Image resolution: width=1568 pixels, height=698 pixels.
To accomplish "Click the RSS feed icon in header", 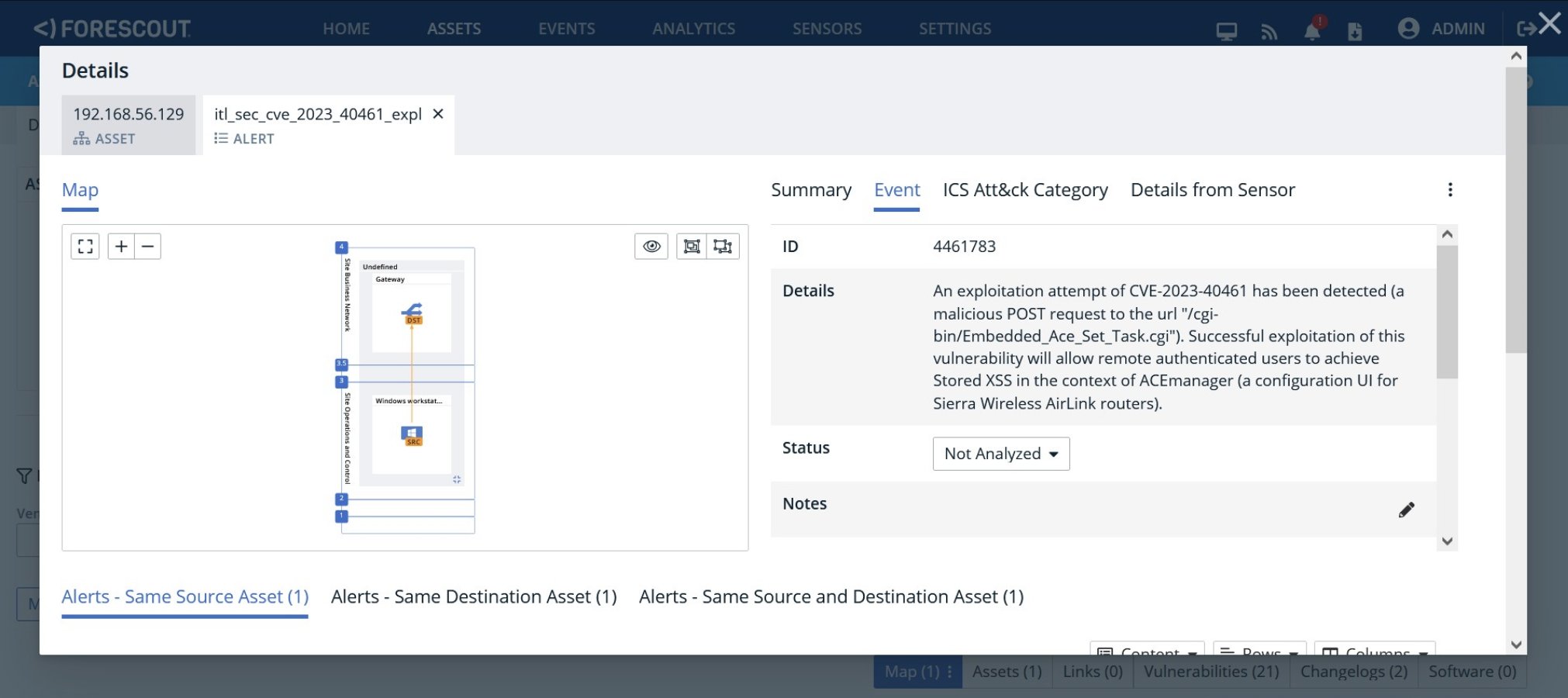I will click(1269, 32).
